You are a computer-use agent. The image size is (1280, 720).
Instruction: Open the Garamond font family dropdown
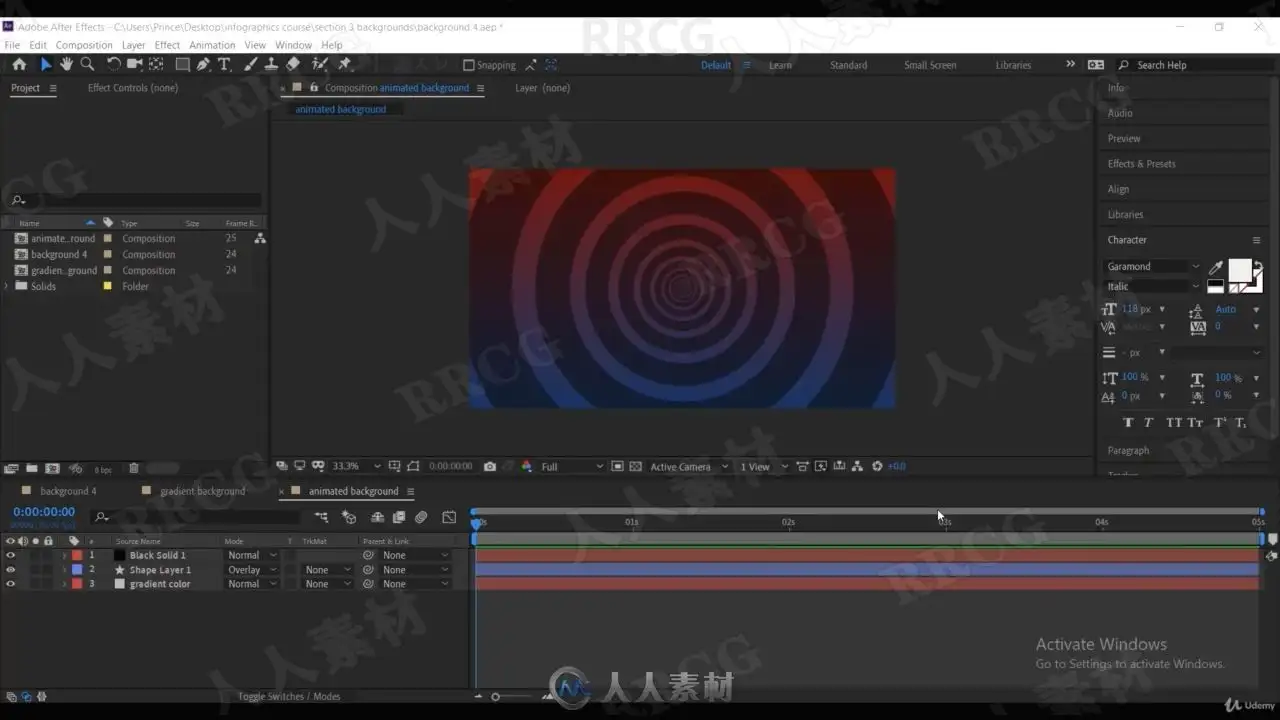(x=1152, y=267)
